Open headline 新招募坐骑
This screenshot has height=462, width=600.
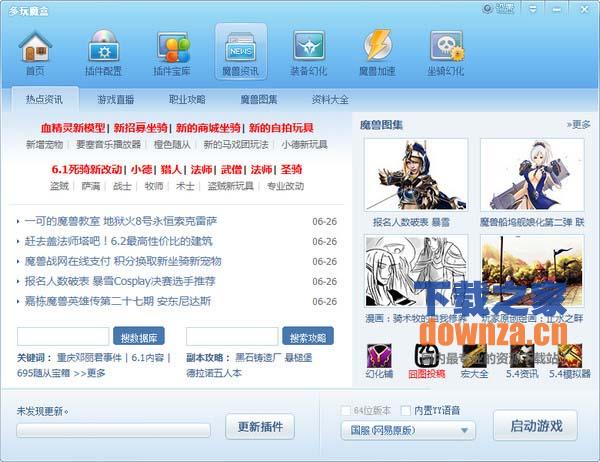(140, 128)
